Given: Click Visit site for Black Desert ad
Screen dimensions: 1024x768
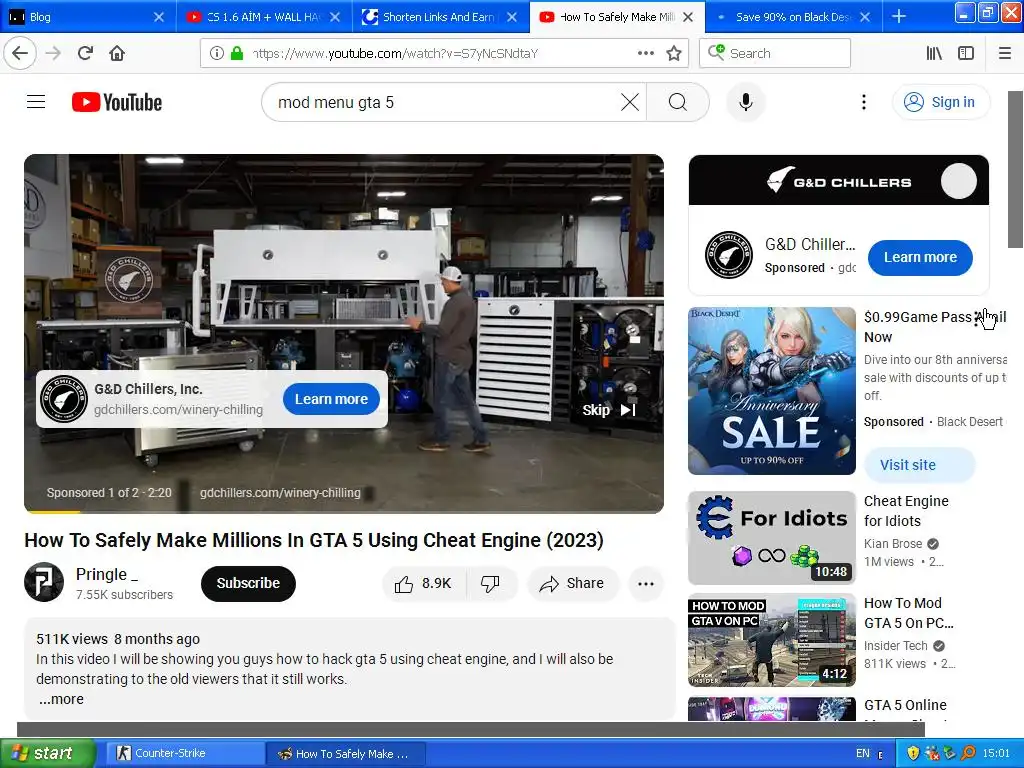Looking at the screenshot, I should (x=920, y=465).
